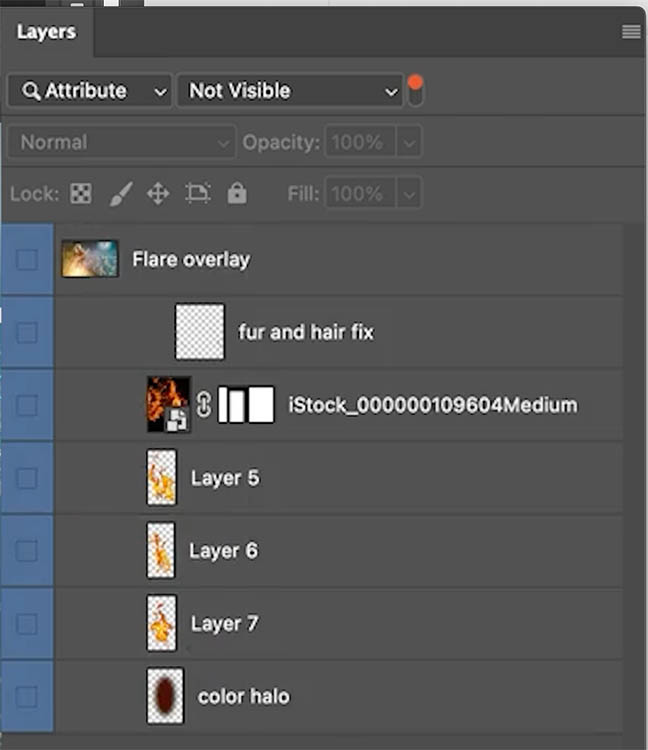Select the 'fur and hair fix' layer name
Viewport: 648px width, 750px height.
(306, 332)
